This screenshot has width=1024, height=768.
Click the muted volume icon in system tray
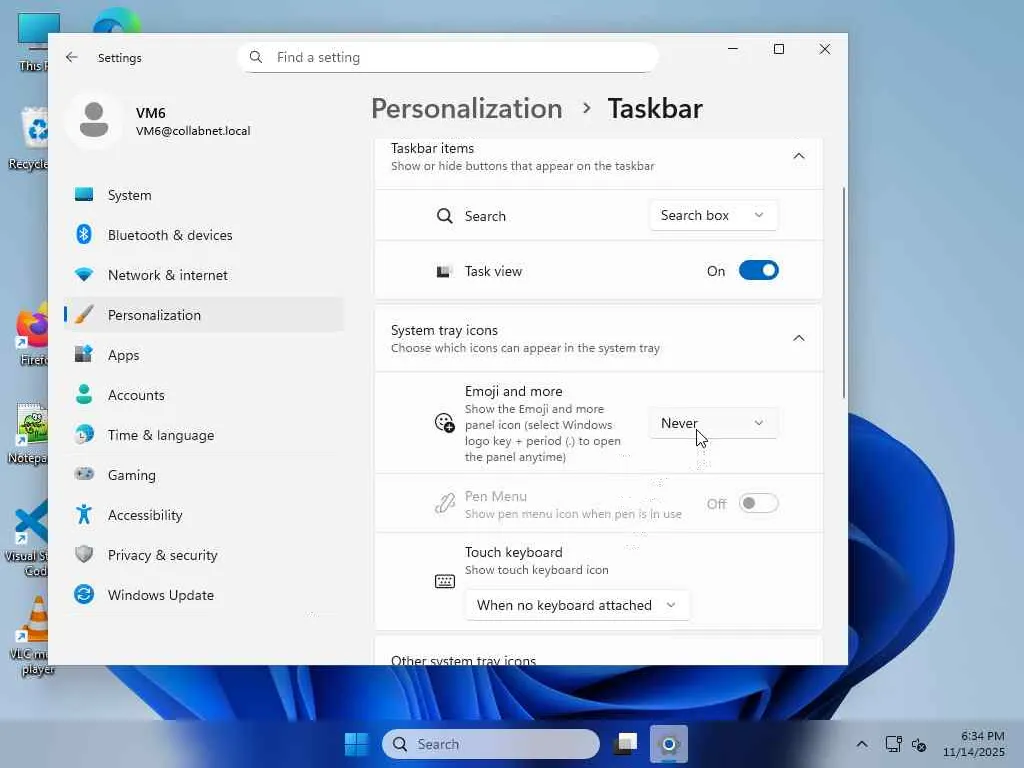pyautogui.click(x=920, y=744)
